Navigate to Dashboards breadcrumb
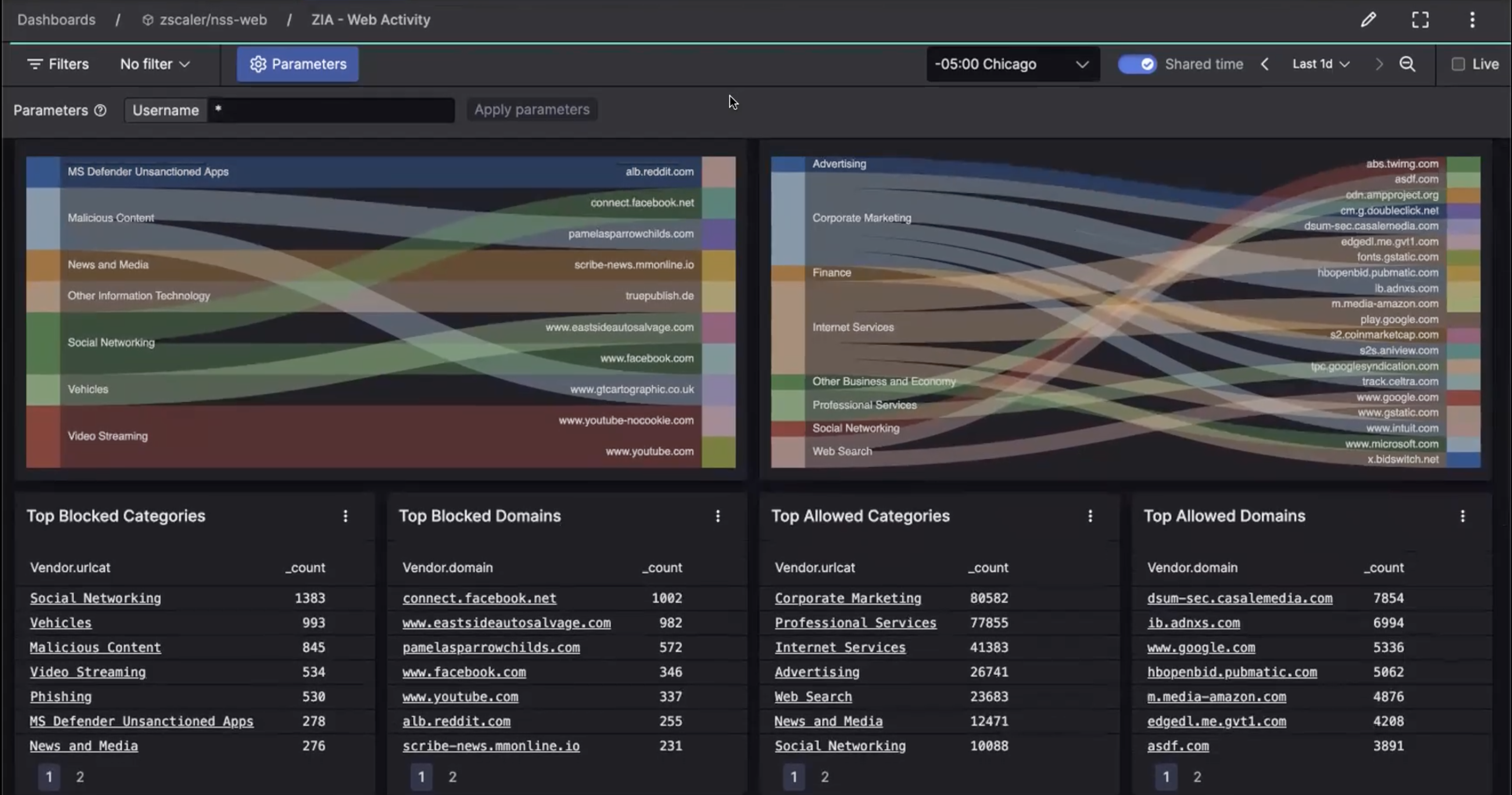Viewport: 1512px width, 795px height. click(x=56, y=20)
